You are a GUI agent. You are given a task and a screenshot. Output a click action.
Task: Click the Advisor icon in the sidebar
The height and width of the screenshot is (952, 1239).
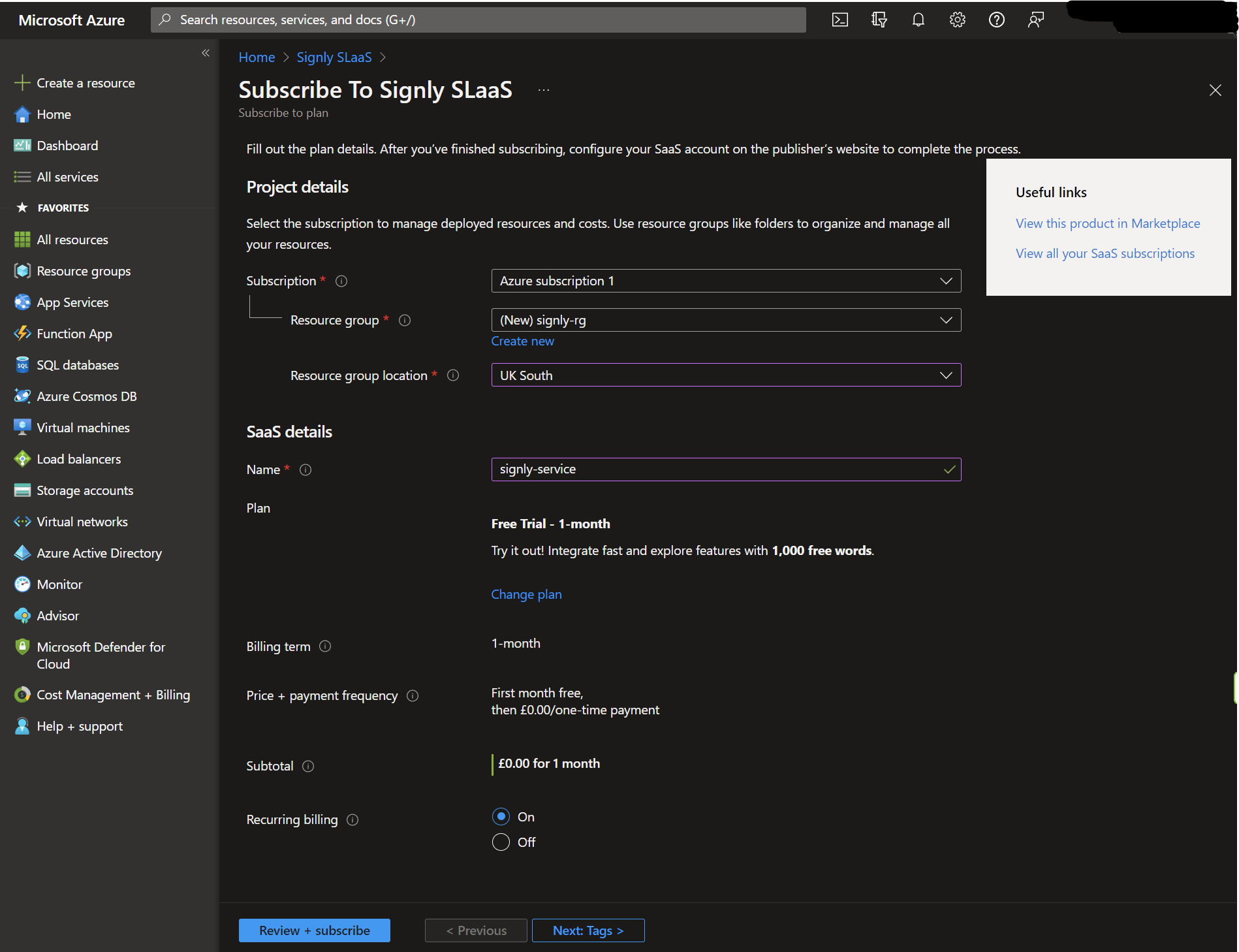click(x=22, y=616)
